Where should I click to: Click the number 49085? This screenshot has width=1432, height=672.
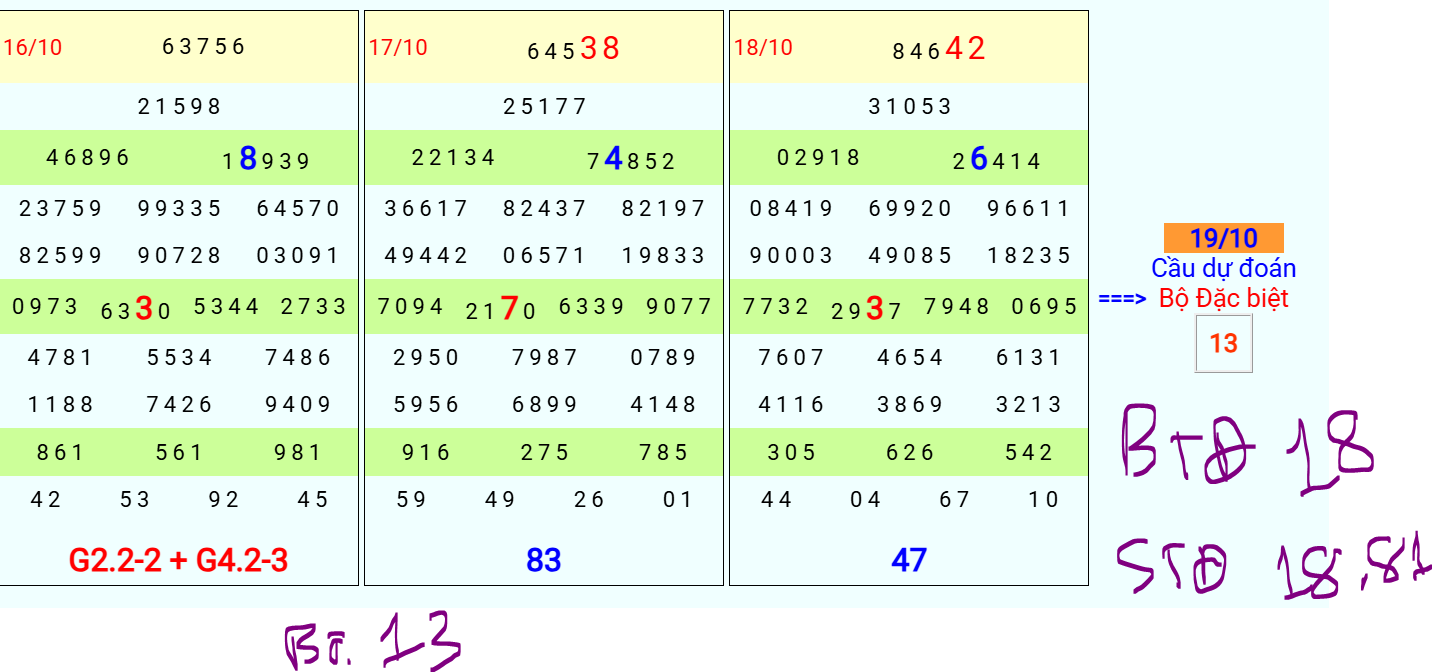tap(910, 255)
